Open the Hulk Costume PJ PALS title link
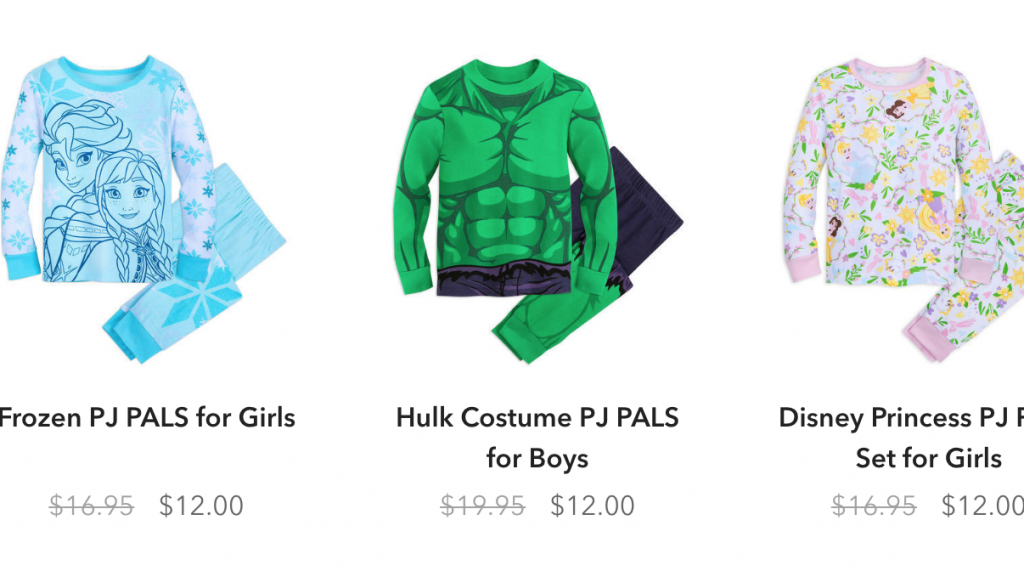The width and height of the screenshot is (1024, 588). point(537,438)
